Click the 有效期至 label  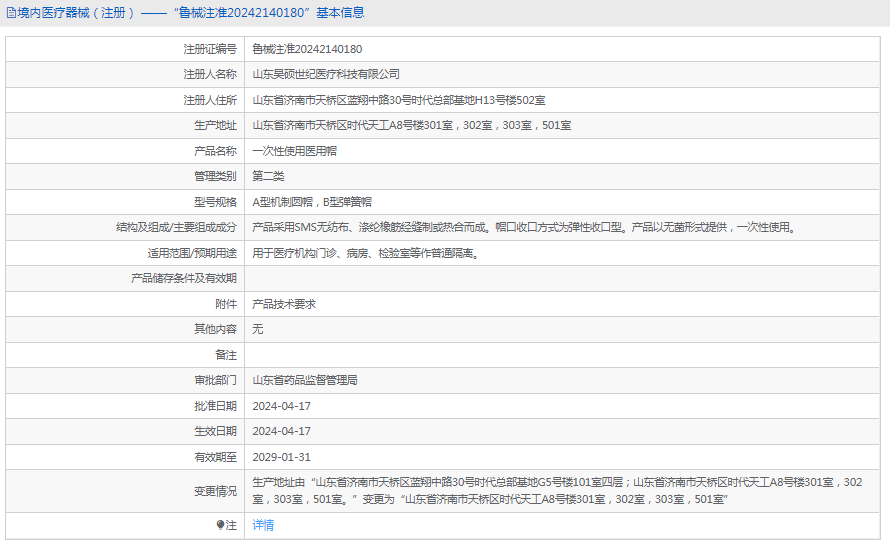click(215, 457)
